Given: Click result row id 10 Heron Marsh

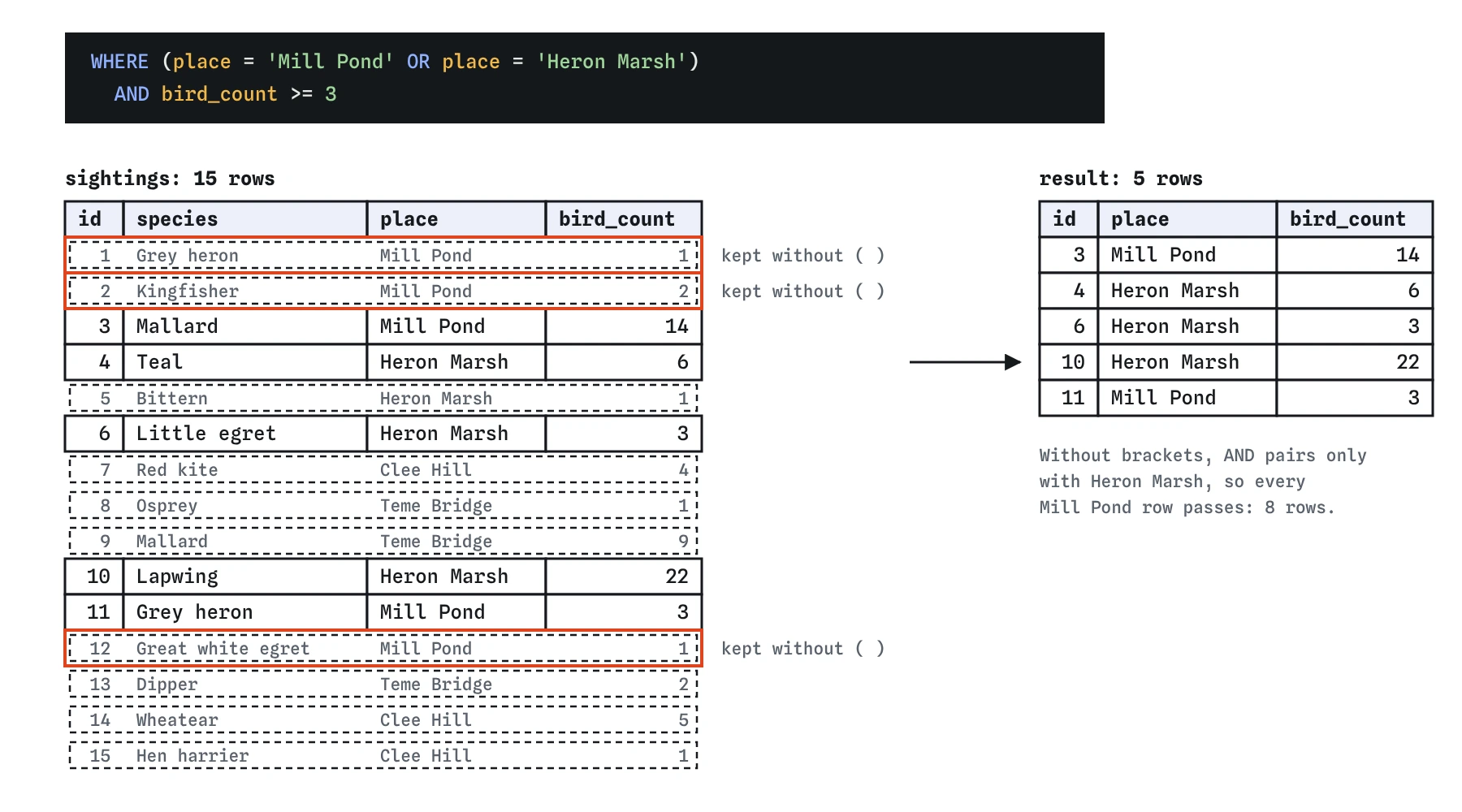Looking at the screenshot, I should tap(1236, 362).
